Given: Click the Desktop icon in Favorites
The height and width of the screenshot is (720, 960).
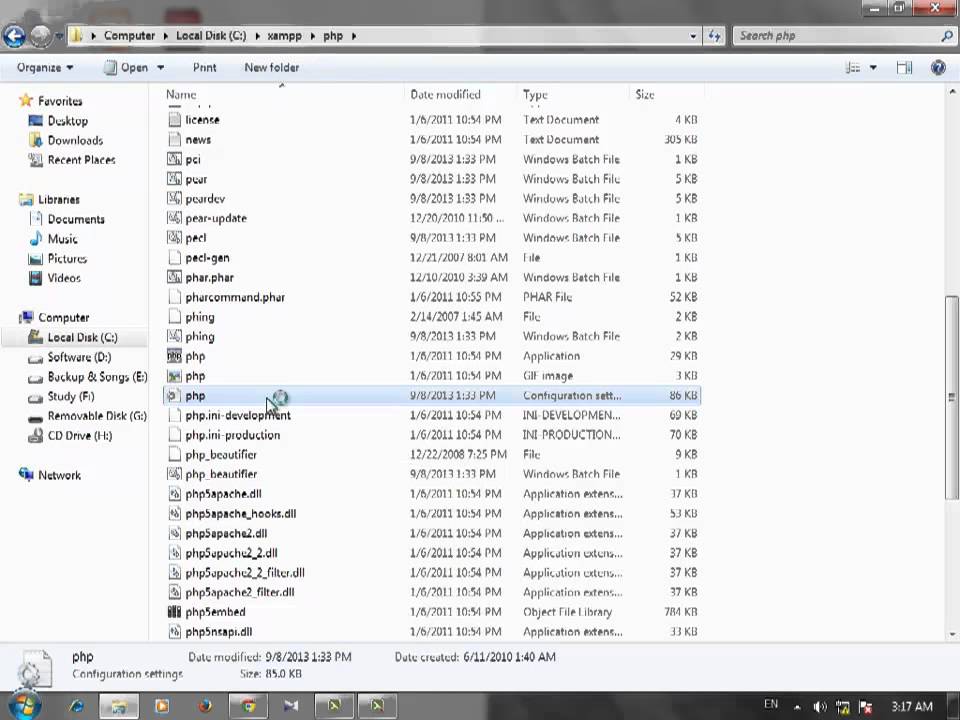Looking at the screenshot, I should [36, 121].
